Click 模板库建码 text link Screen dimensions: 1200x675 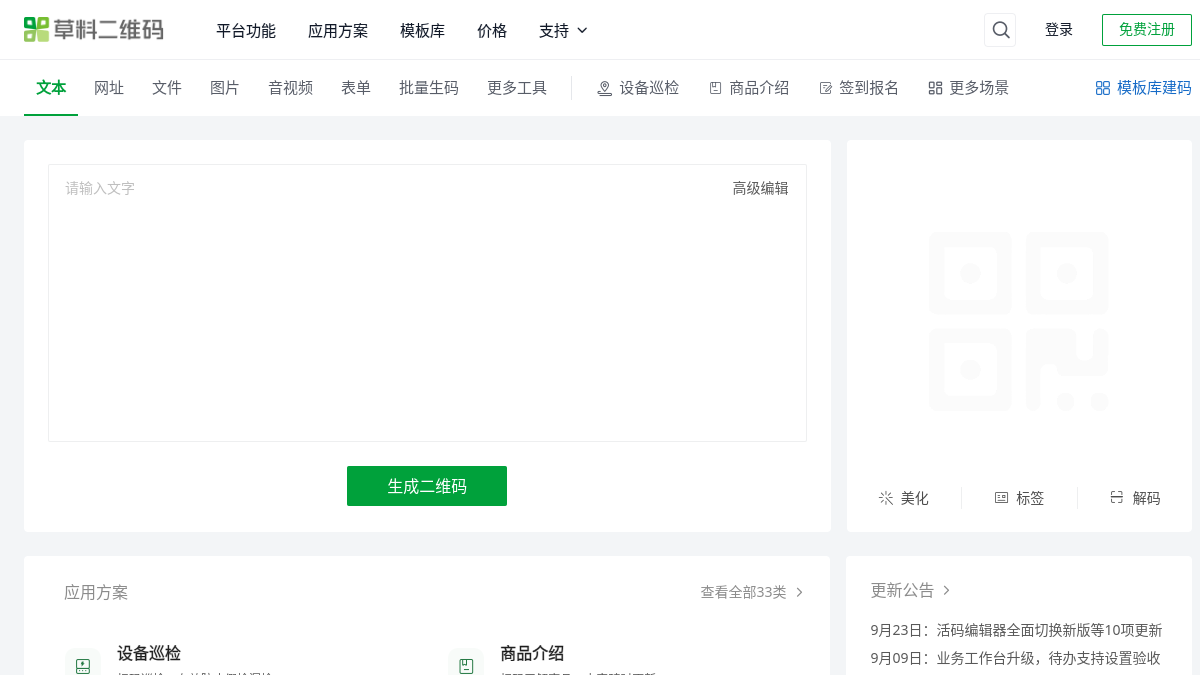coord(1154,88)
